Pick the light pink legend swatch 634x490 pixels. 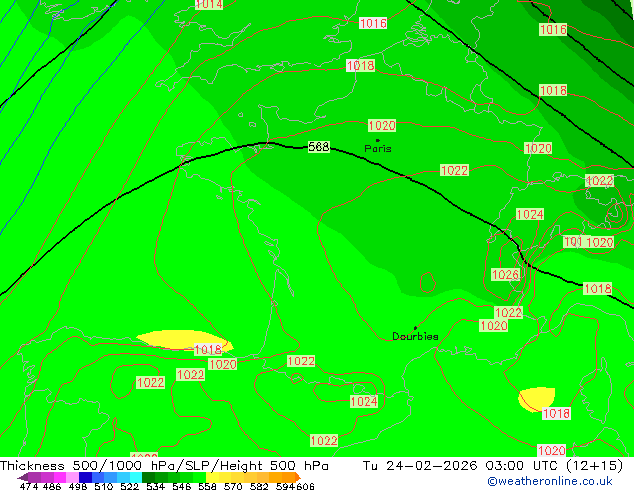click(x=72, y=477)
